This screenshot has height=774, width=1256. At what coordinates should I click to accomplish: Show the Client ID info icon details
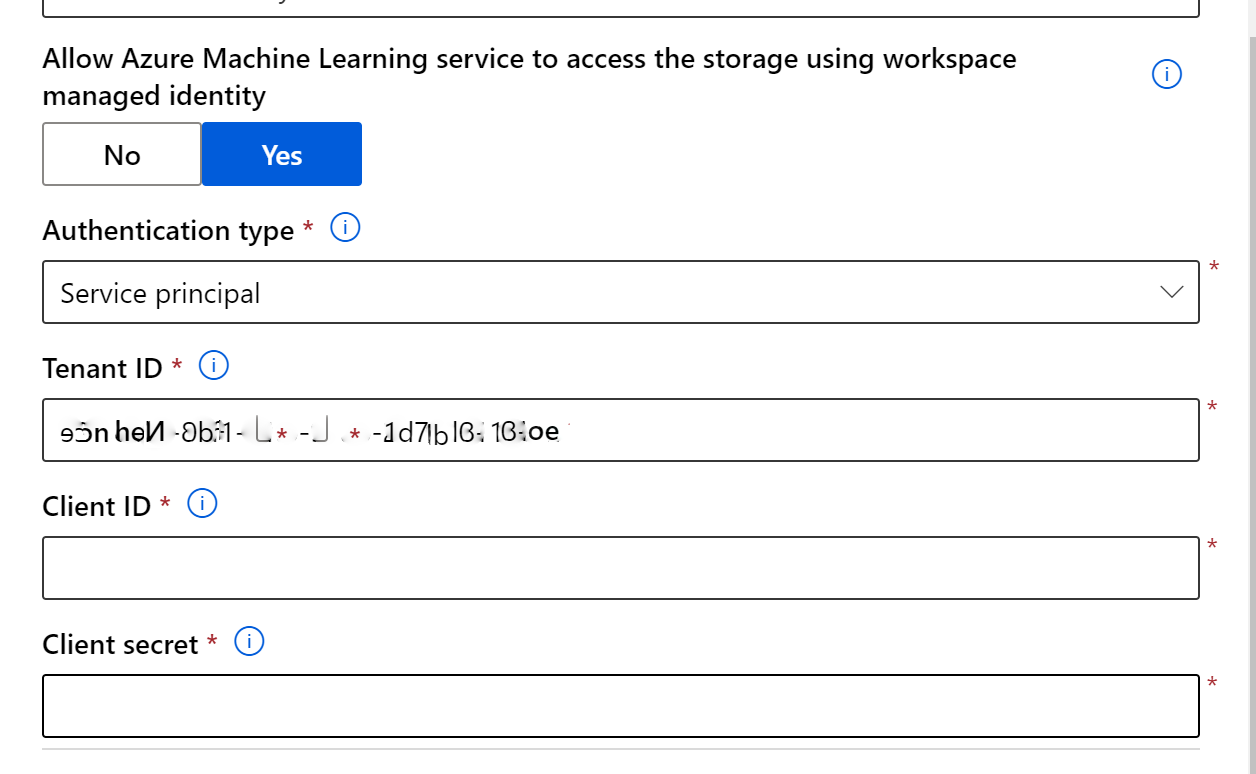[202, 505]
